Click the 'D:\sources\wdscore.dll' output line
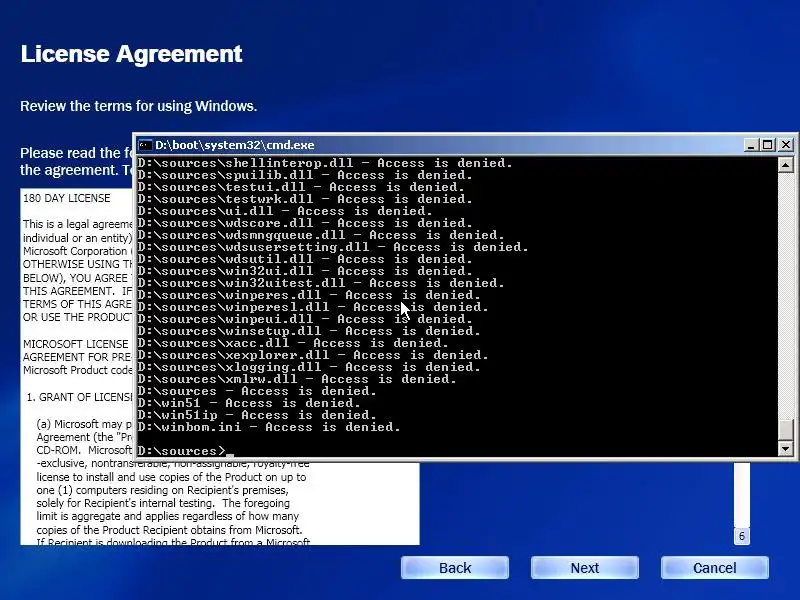 tap(305, 223)
